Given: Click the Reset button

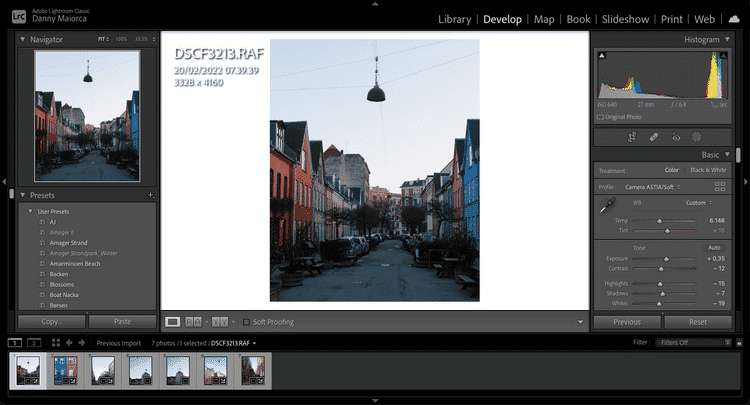Looking at the screenshot, I should 698,322.
